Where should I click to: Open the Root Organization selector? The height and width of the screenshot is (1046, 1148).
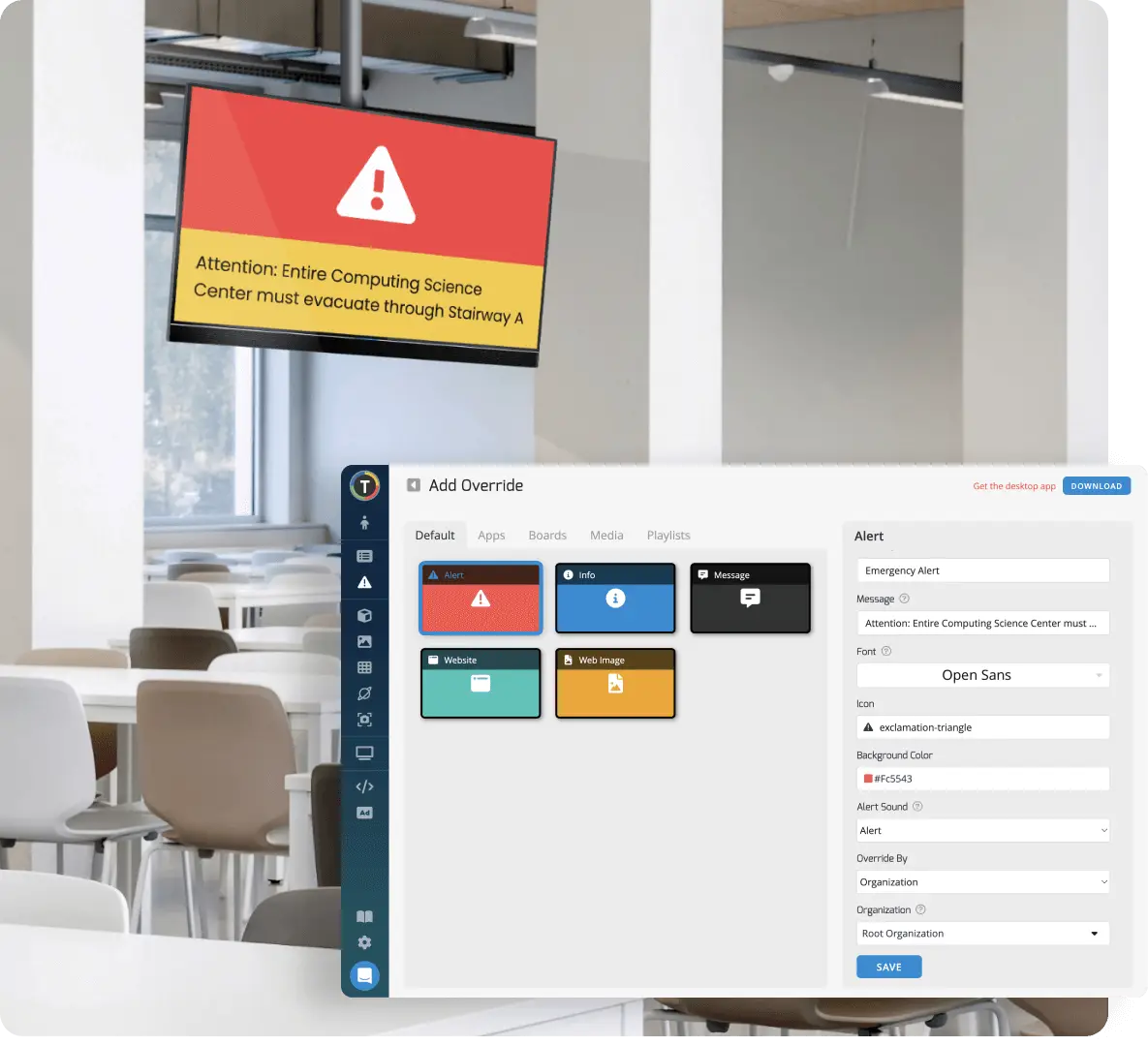pyautogui.click(x=982, y=934)
